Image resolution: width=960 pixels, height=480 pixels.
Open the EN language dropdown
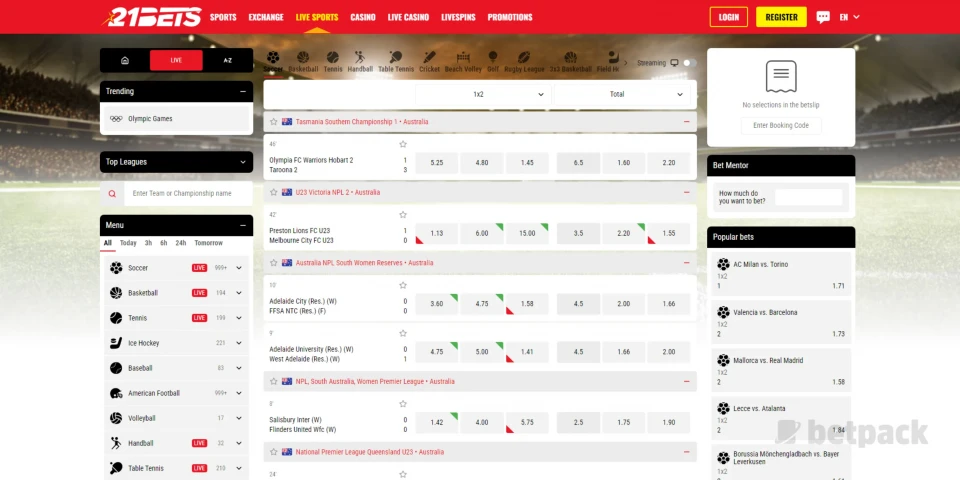(x=850, y=17)
